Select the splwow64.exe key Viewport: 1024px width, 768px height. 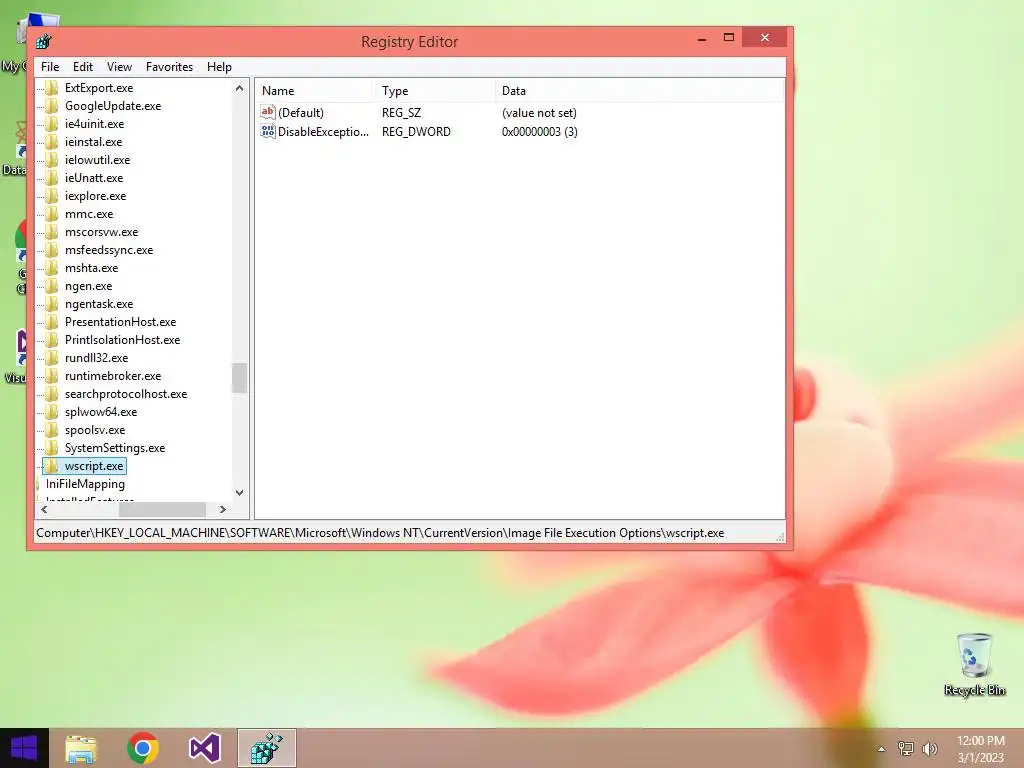click(x=101, y=412)
